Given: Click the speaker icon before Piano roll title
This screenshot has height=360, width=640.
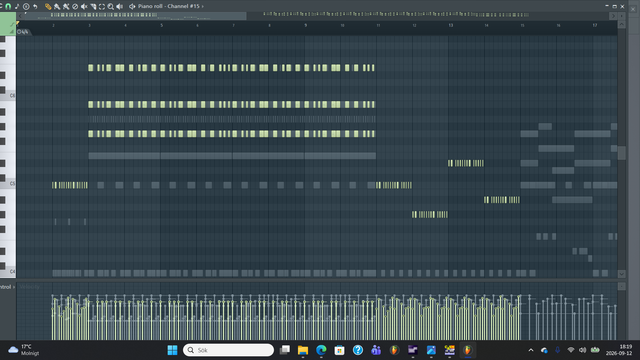Looking at the screenshot, I should tap(132, 6).
